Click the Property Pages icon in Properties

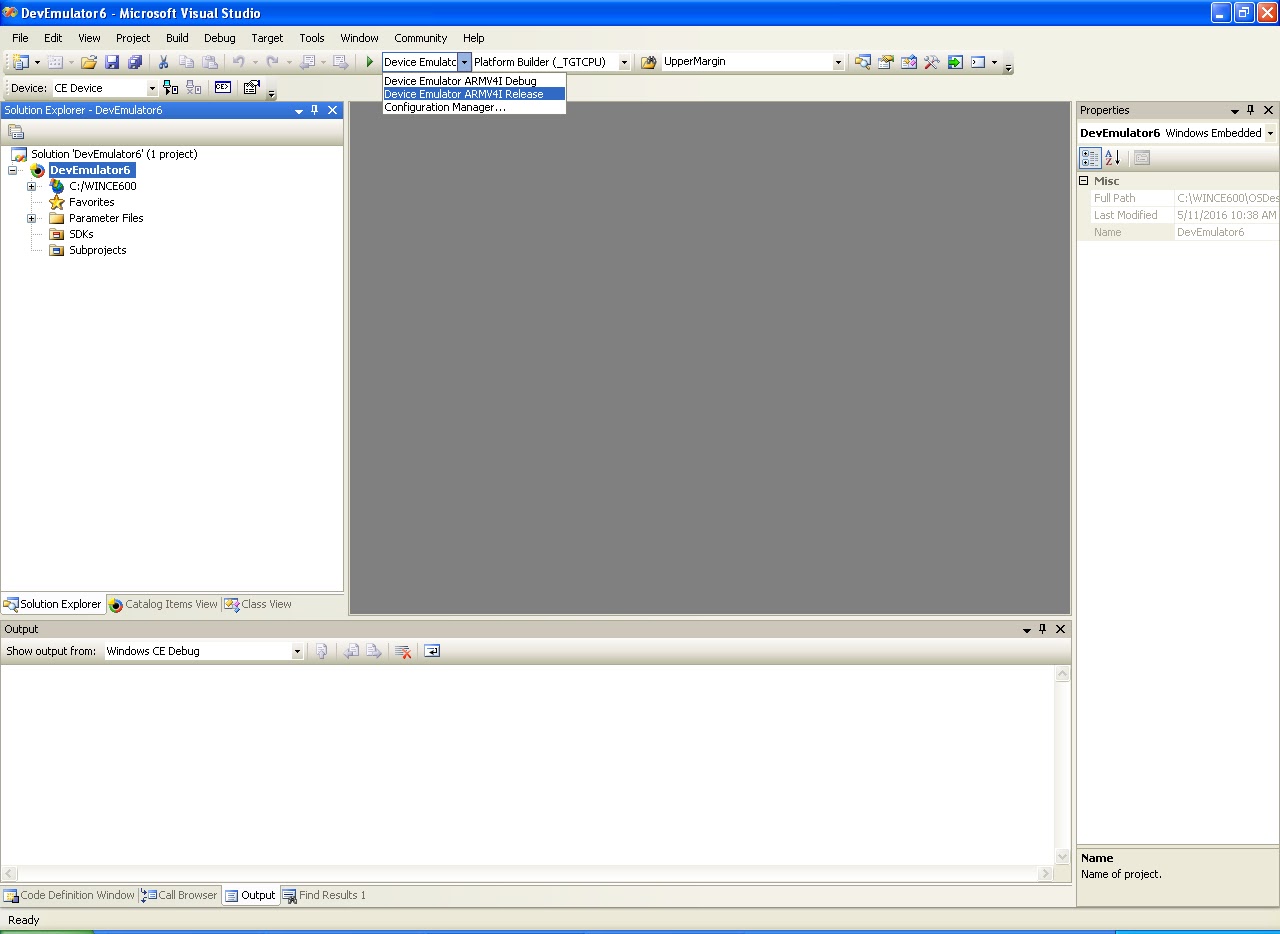point(1142,158)
